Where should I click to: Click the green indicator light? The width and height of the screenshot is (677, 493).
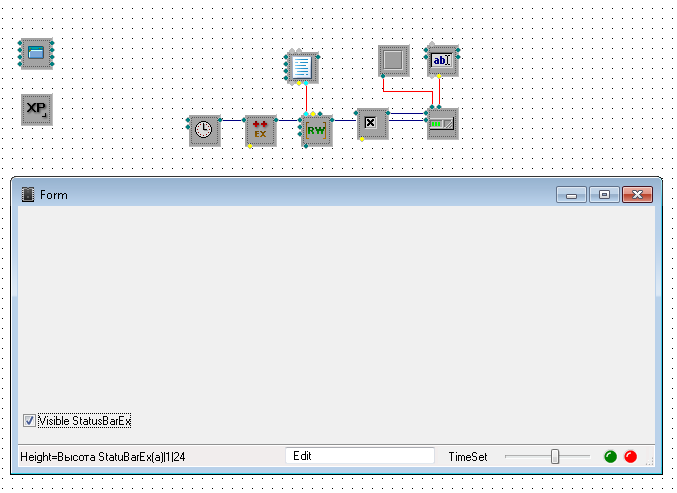610,456
